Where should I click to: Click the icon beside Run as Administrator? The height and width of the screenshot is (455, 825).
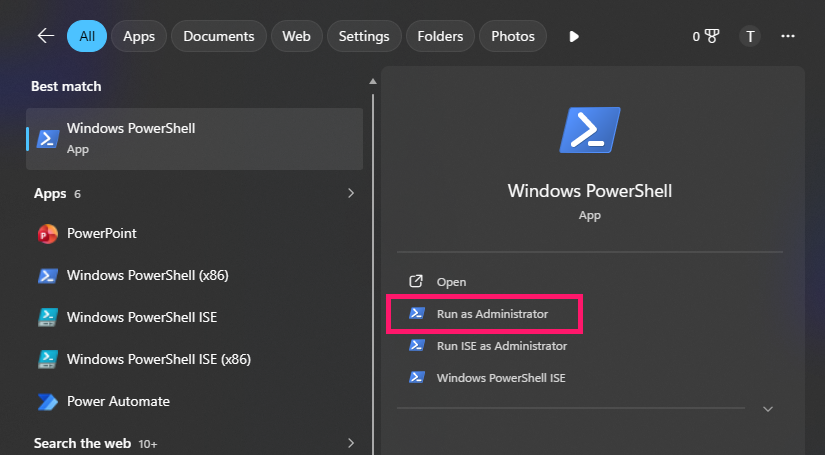(x=417, y=314)
